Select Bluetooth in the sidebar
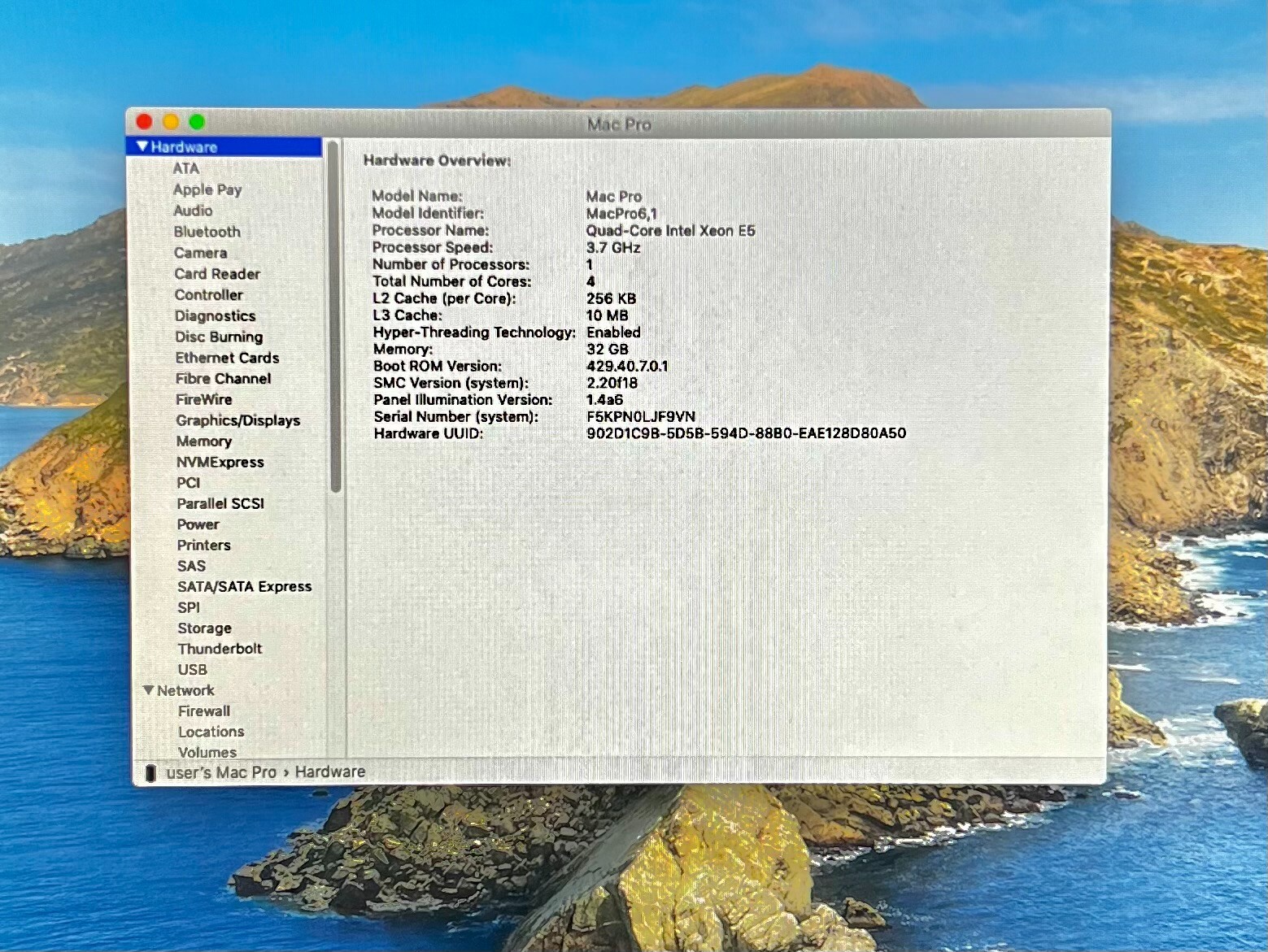The image size is (1268, 952). point(207,232)
